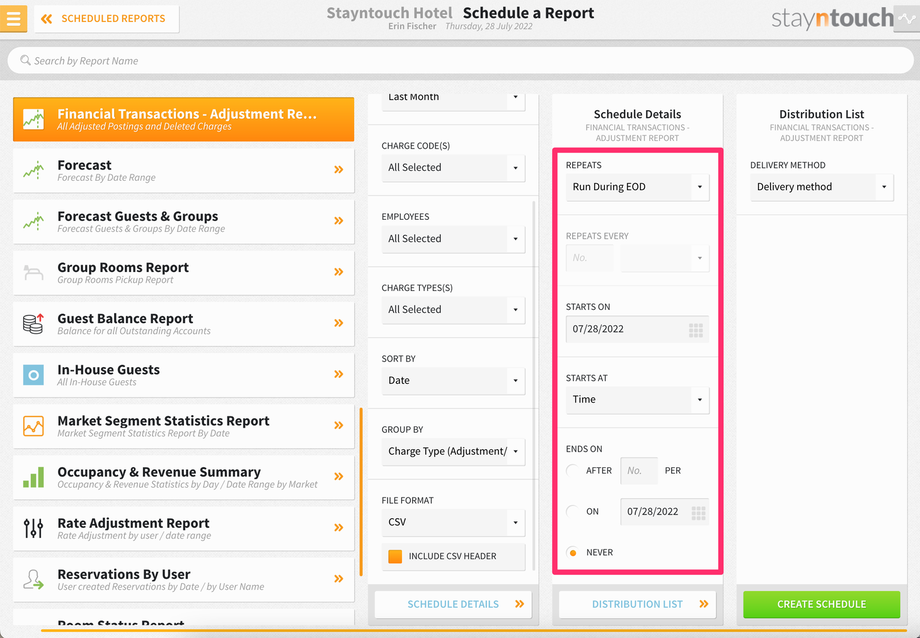Open the Repeats Every unit dropdown

coord(665,258)
